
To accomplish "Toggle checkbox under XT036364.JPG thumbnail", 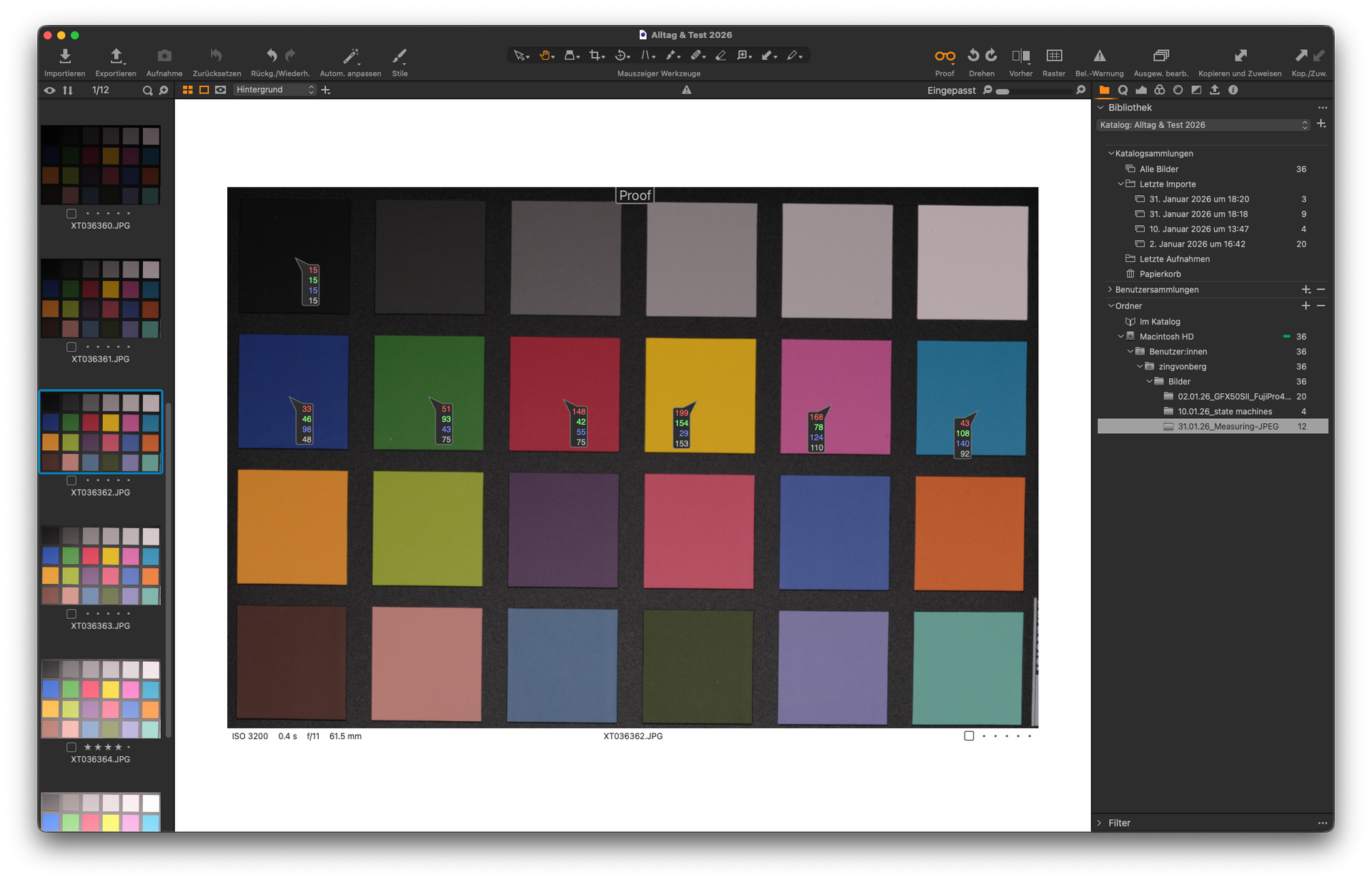I will (x=71, y=747).
